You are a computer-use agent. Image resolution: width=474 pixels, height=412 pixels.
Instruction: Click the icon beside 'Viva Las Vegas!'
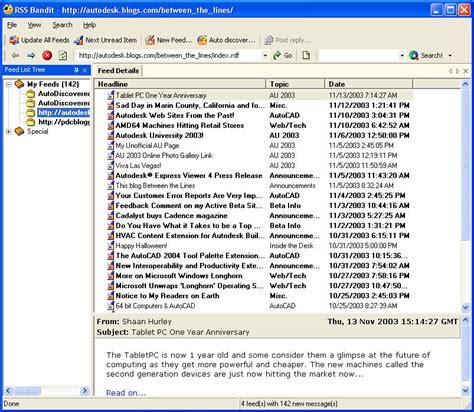pyautogui.click(x=111, y=165)
